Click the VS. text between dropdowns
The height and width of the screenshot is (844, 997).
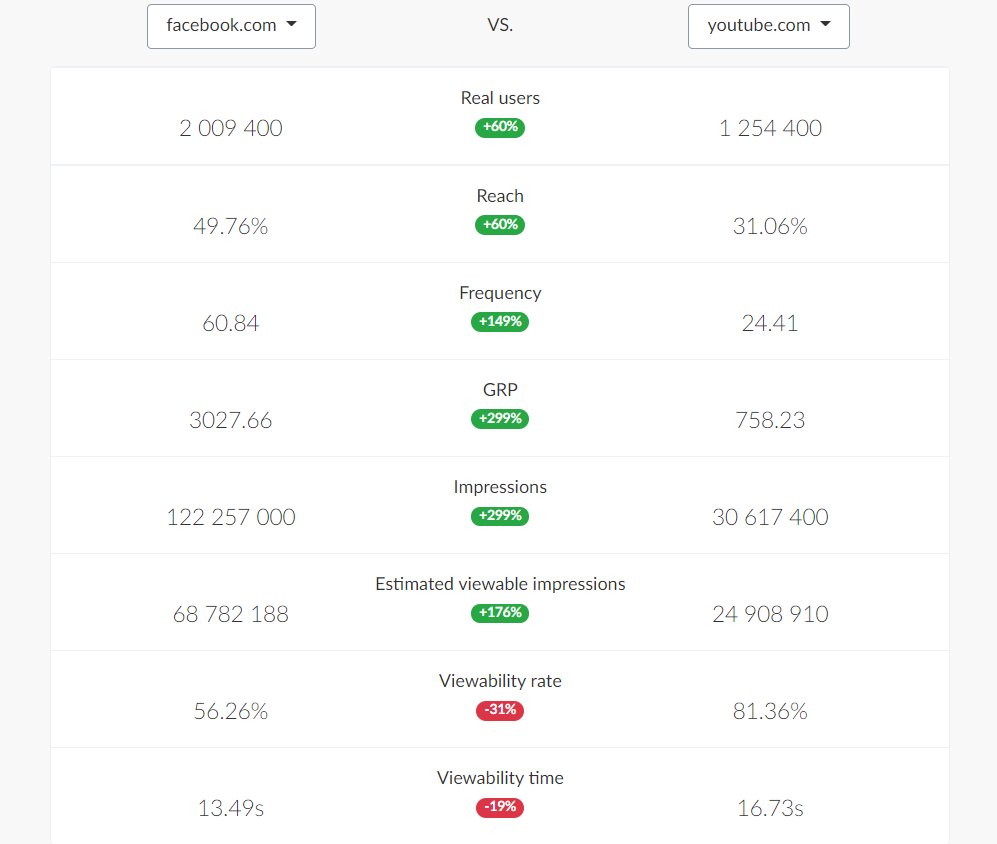(500, 25)
